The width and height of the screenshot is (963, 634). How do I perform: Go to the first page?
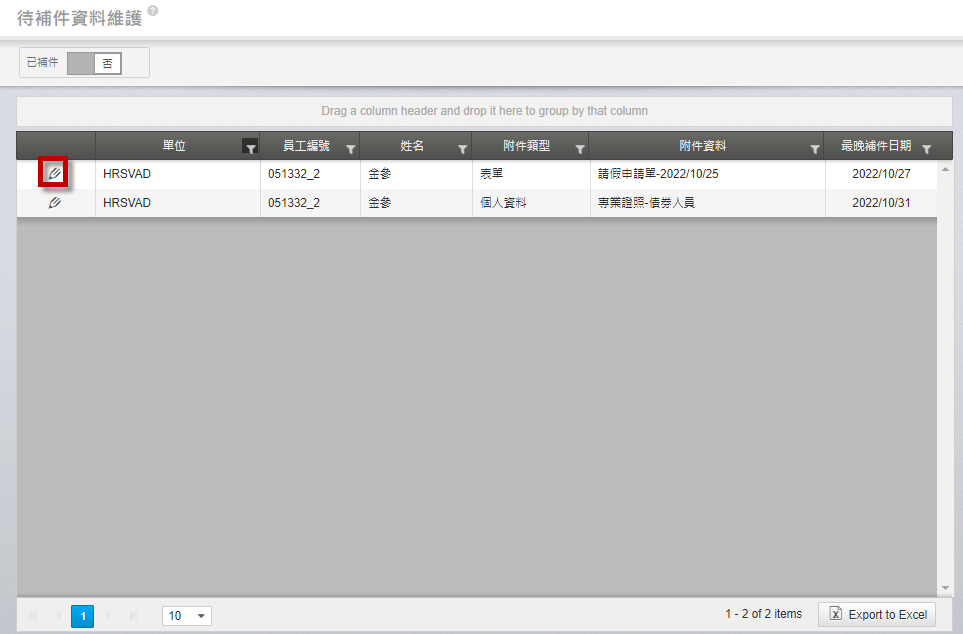pos(33,616)
